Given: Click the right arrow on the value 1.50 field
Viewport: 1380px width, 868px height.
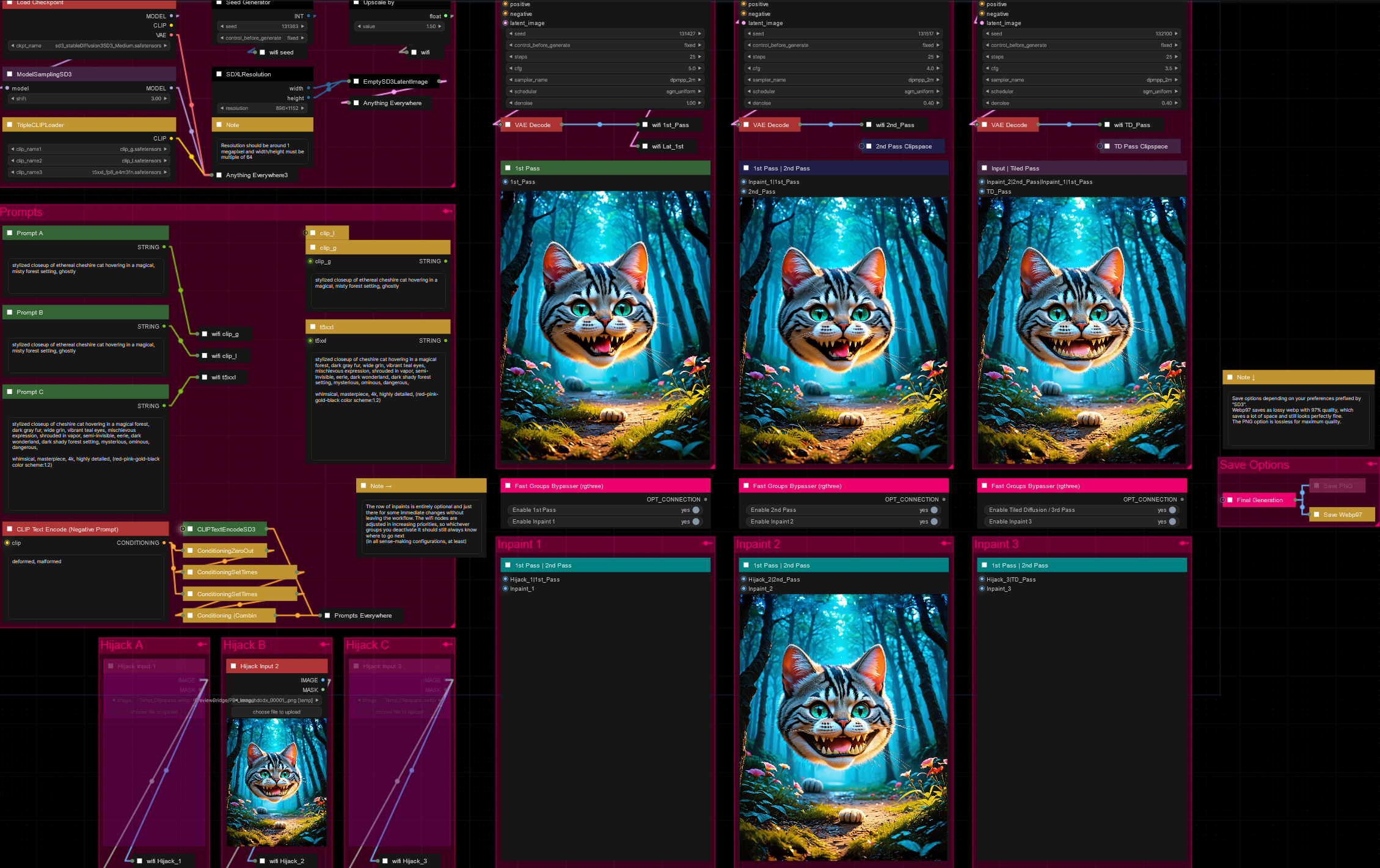Looking at the screenshot, I should [440, 26].
